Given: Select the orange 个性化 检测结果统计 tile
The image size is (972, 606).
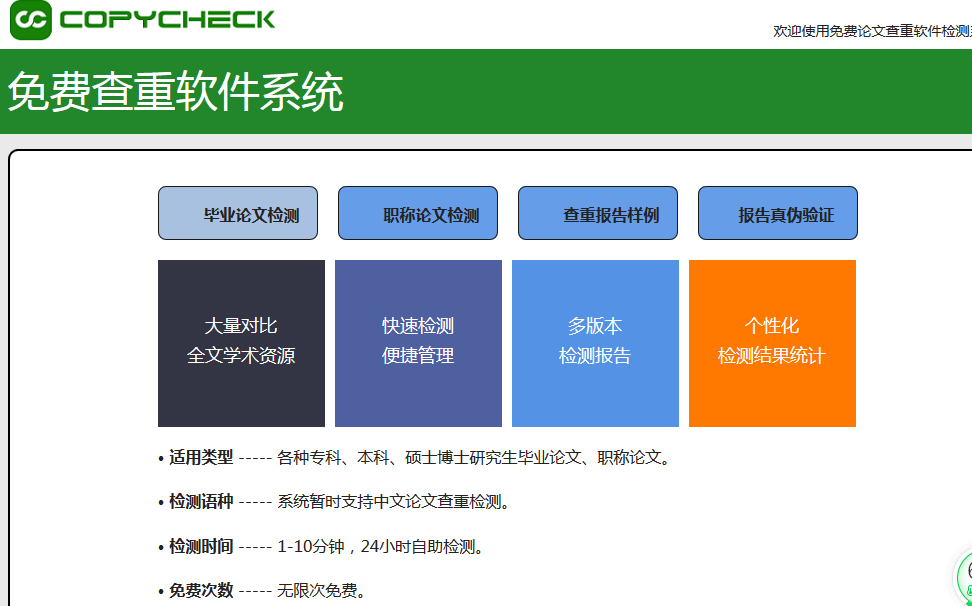Looking at the screenshot, I should click(x=772, y=343).
